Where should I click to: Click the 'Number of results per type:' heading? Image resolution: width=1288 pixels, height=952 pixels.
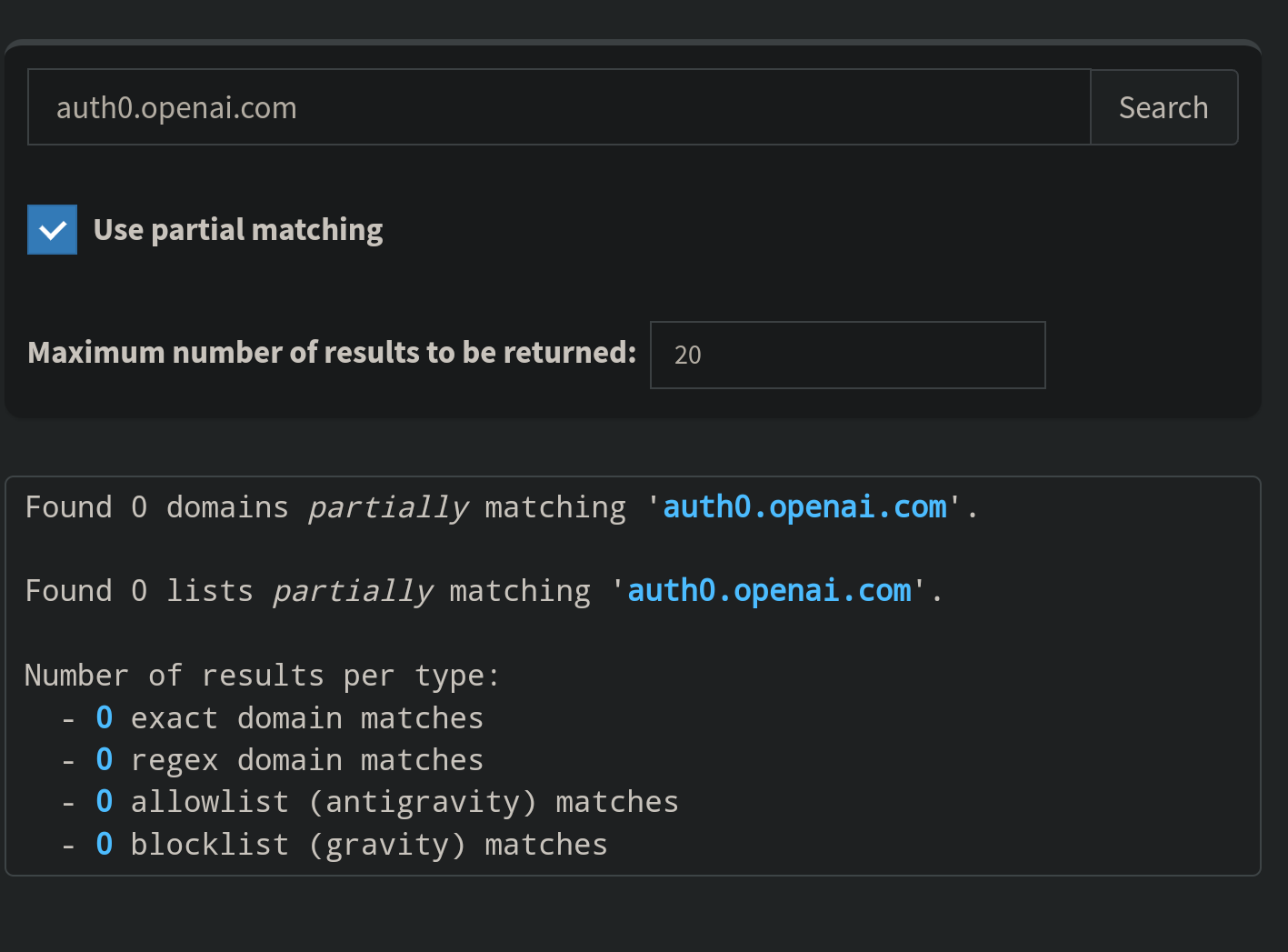263,676
